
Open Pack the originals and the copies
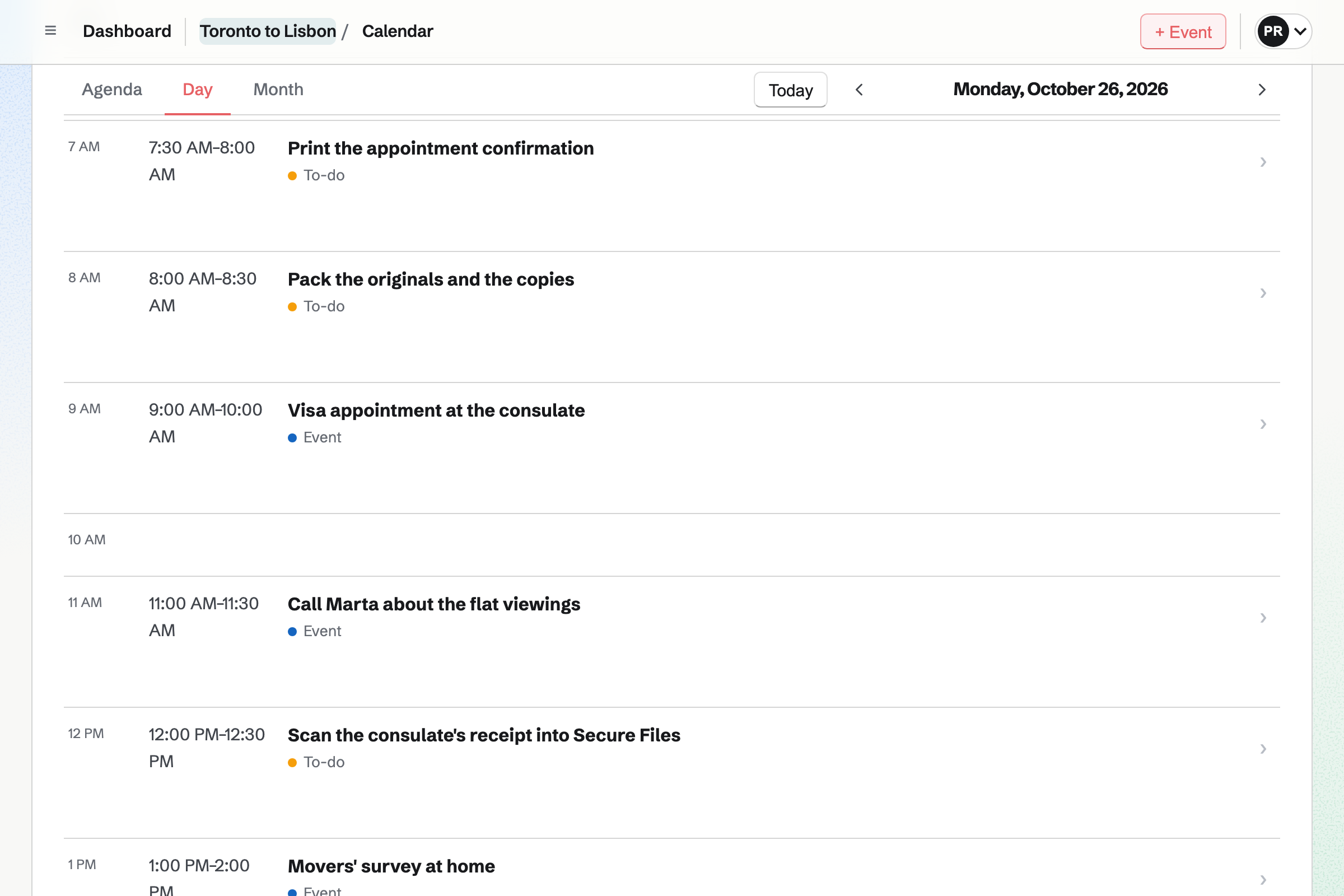[431, 279]
